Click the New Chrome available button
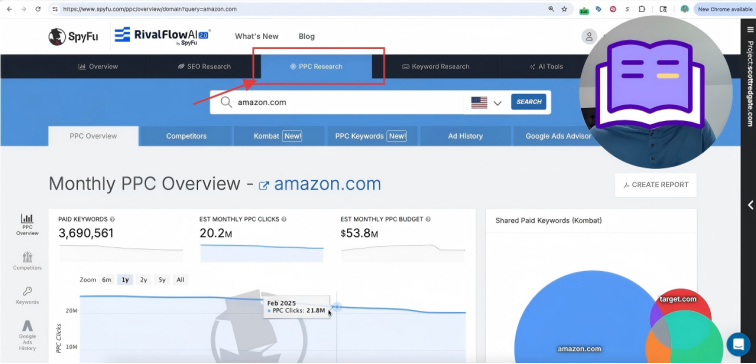 coord(725,9)
